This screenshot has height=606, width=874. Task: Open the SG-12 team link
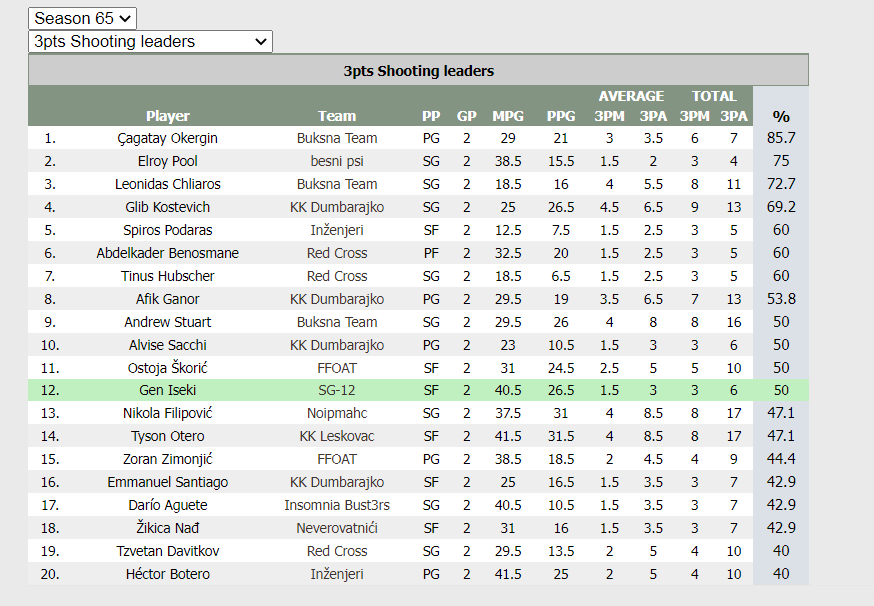[x=337, y=390]
